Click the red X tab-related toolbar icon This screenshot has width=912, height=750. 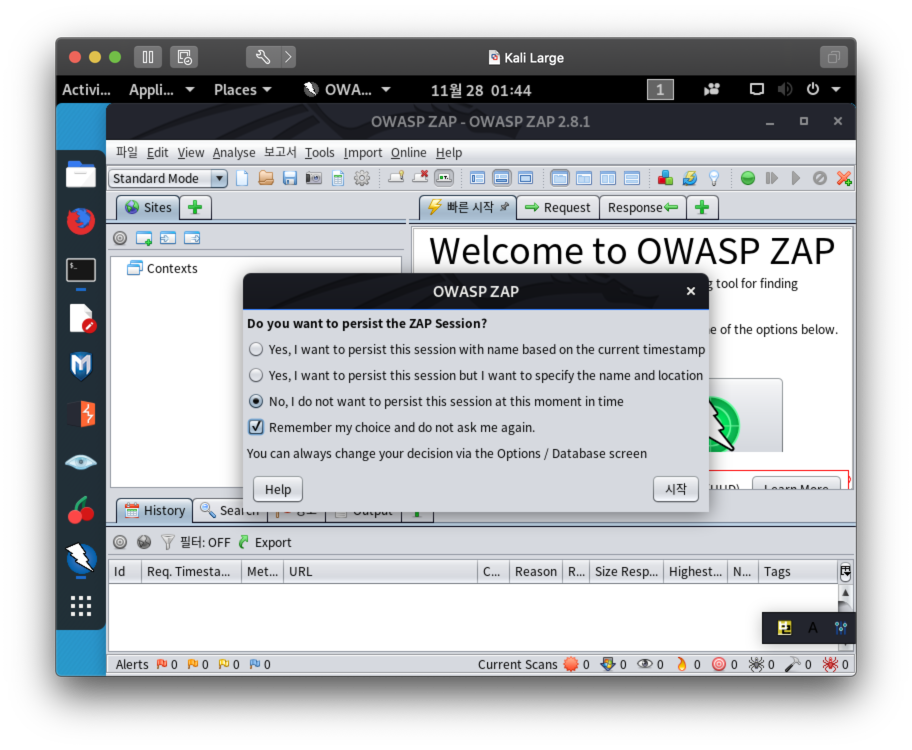click(x=420, y=177)
